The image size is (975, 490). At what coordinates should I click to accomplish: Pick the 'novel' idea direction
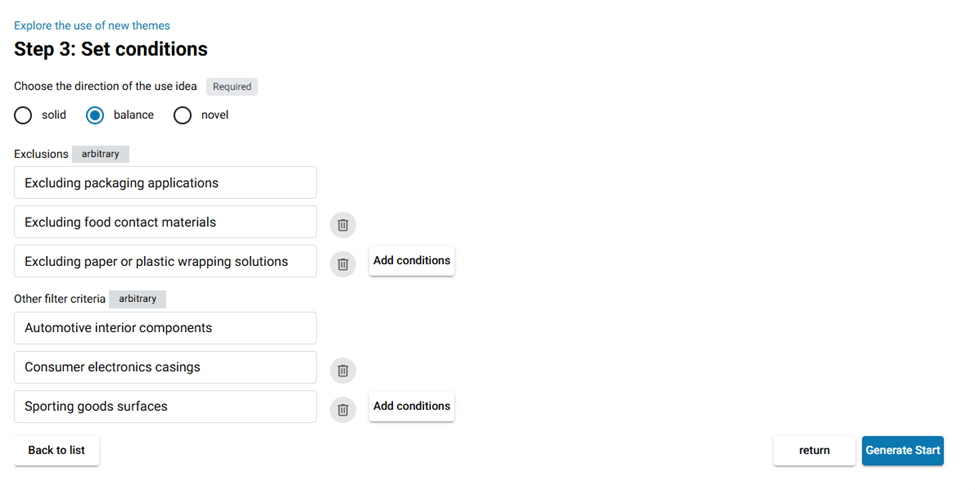(182, 115)
